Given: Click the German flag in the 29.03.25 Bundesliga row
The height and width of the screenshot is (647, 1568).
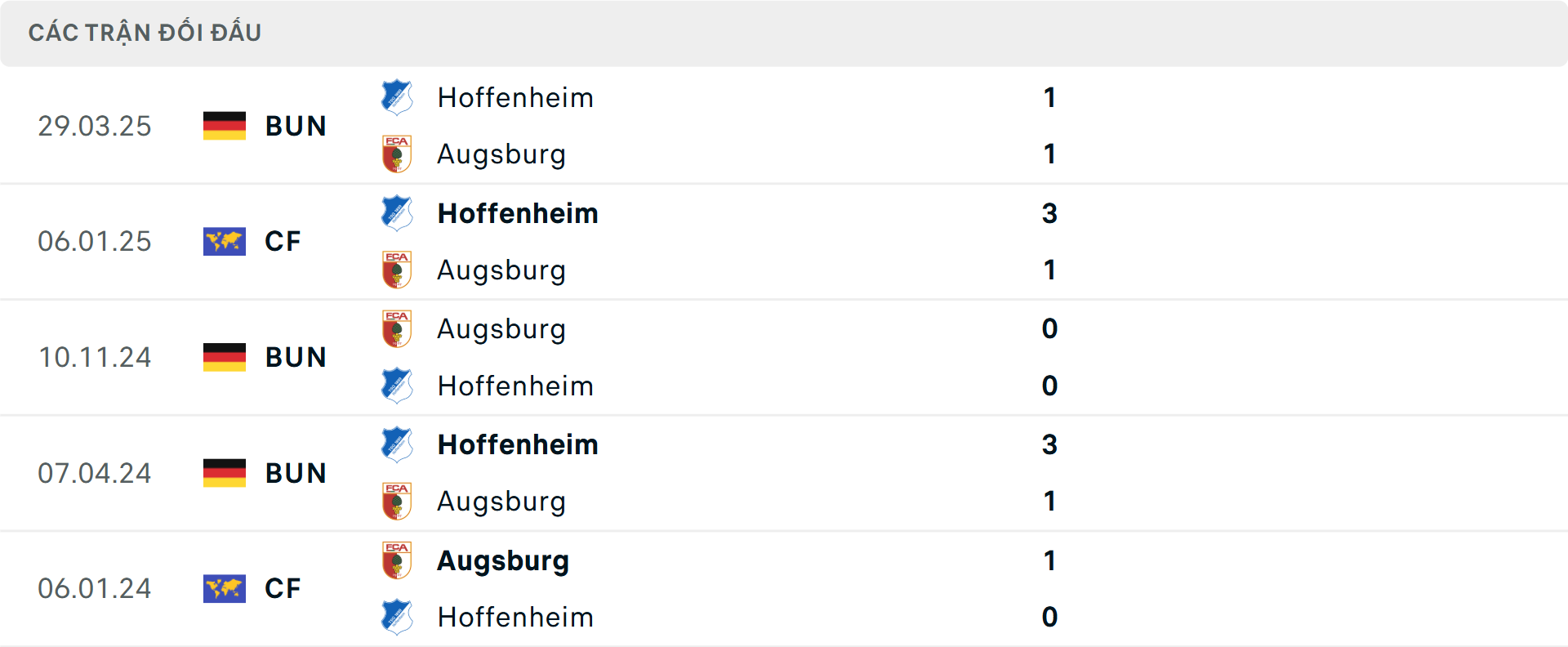Looking at the screenshot, I should click(x=225, y=126).
